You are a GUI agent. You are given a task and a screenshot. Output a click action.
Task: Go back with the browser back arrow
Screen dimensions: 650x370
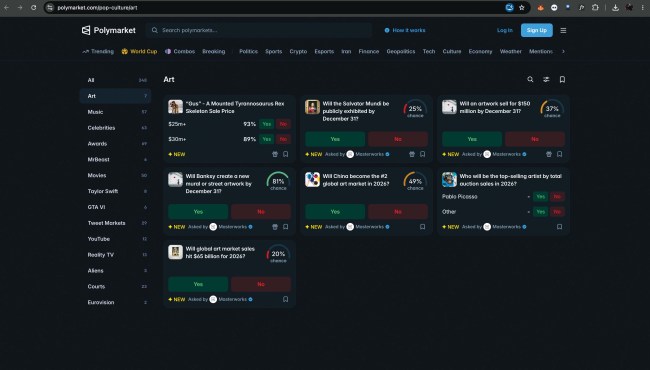coord(7,7)
